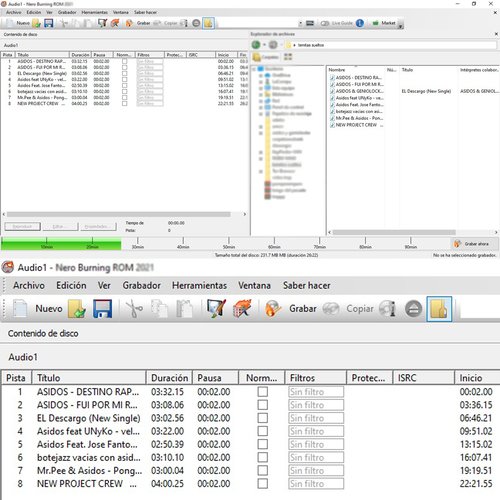Viewport: 500px width, 500px height.
Task: Open the toolbar overflow arrow after Market
Action: (x=401, y=25)
